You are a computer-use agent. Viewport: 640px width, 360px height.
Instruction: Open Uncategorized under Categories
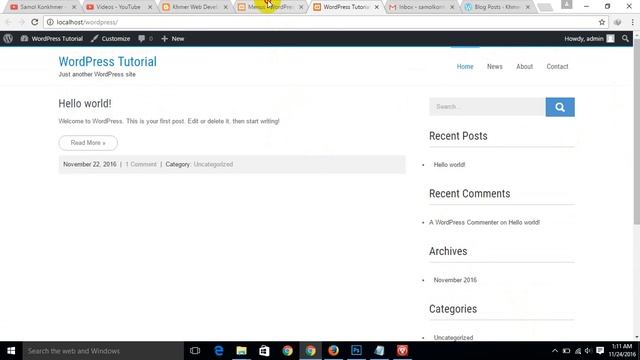coord(453,338)
